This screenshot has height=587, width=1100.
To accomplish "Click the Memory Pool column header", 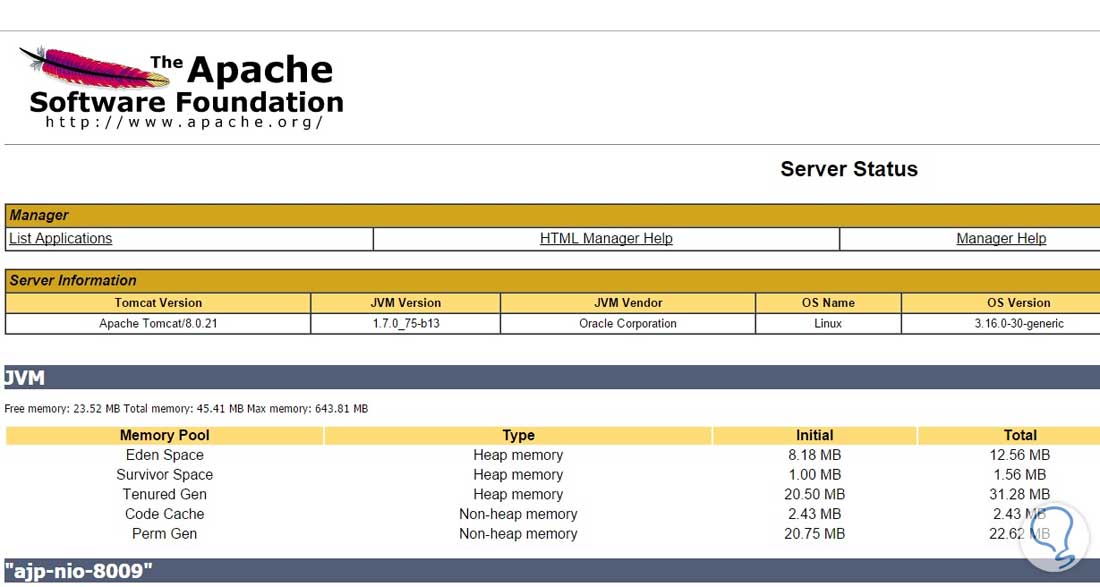I will click(x=164, y=436).
